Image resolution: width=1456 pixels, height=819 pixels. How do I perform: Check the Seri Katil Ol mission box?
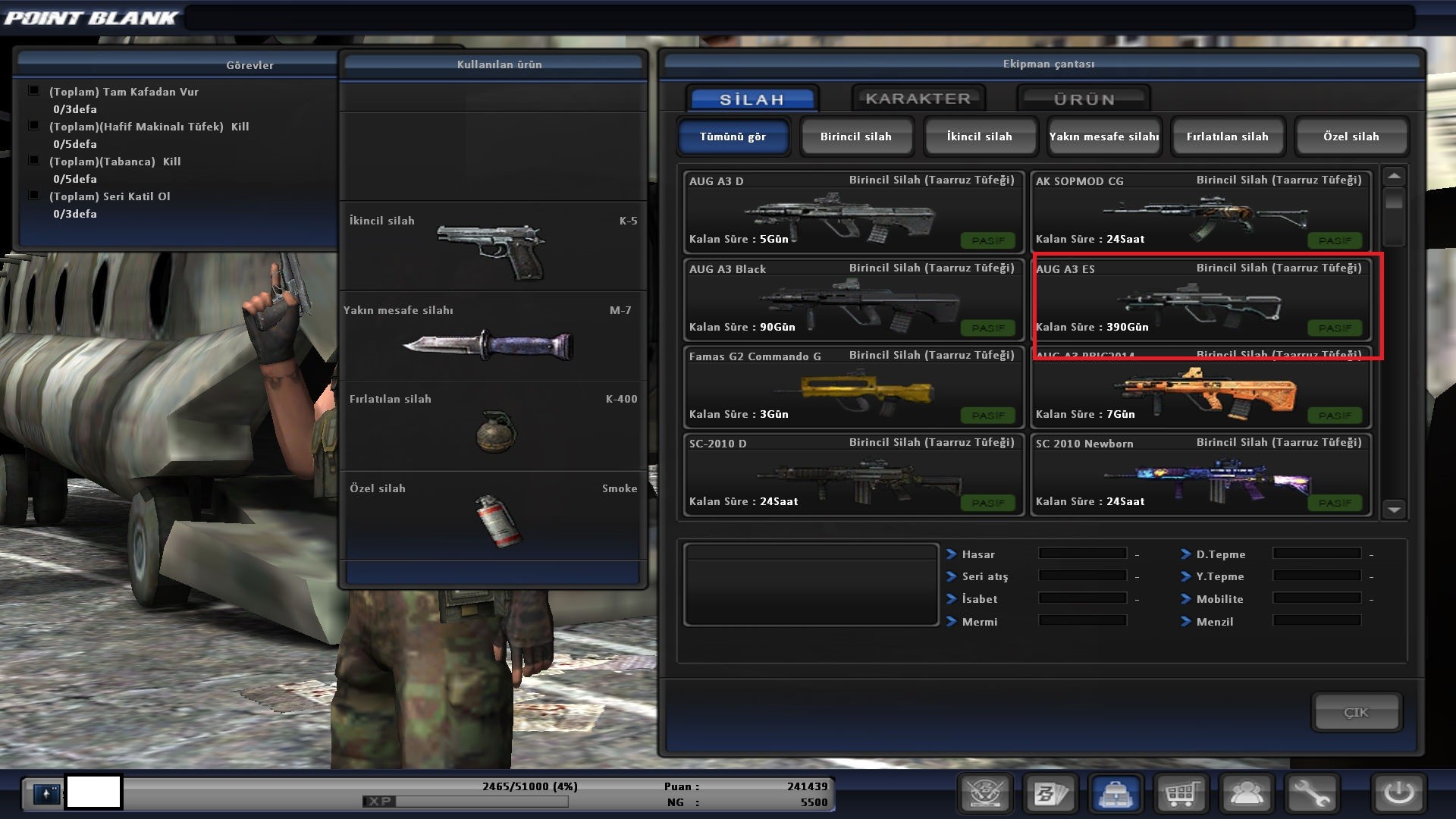pyautogui.click(x=33, y=196)
